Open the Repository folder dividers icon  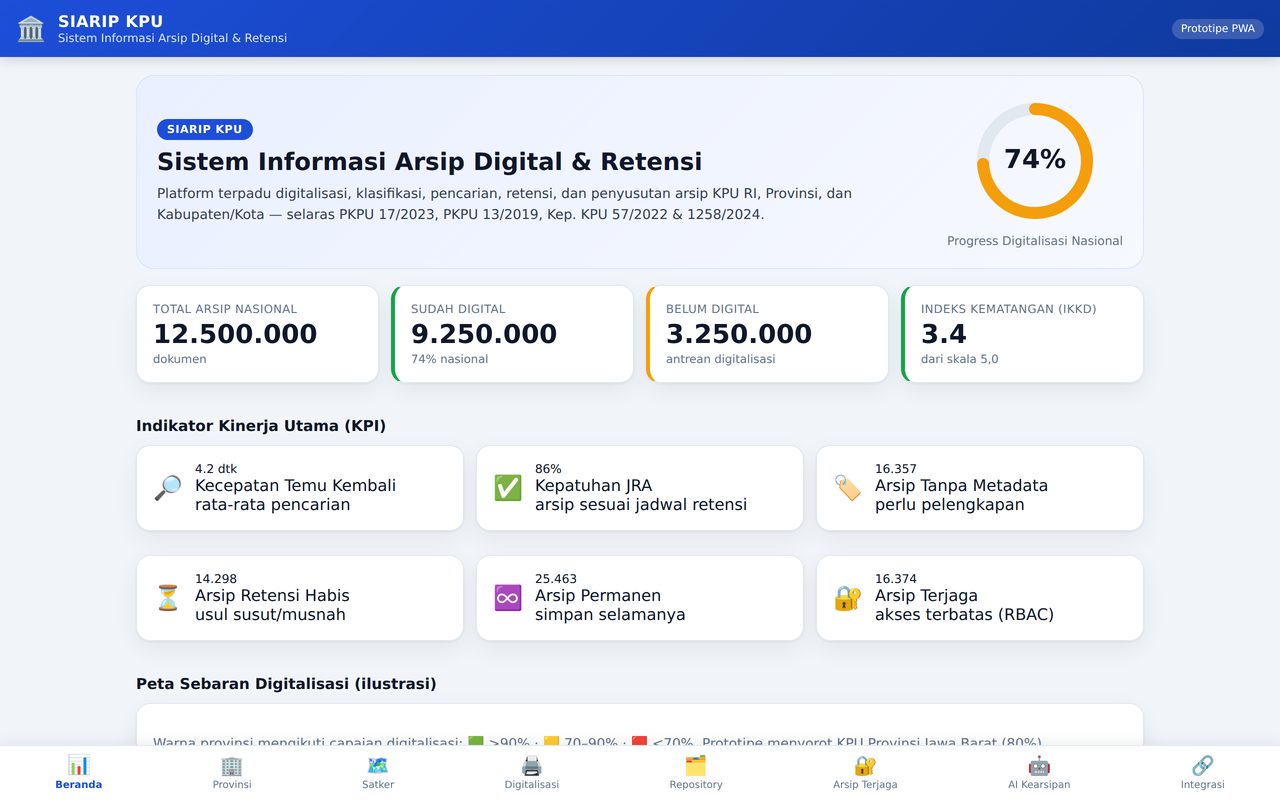point(696,765)
